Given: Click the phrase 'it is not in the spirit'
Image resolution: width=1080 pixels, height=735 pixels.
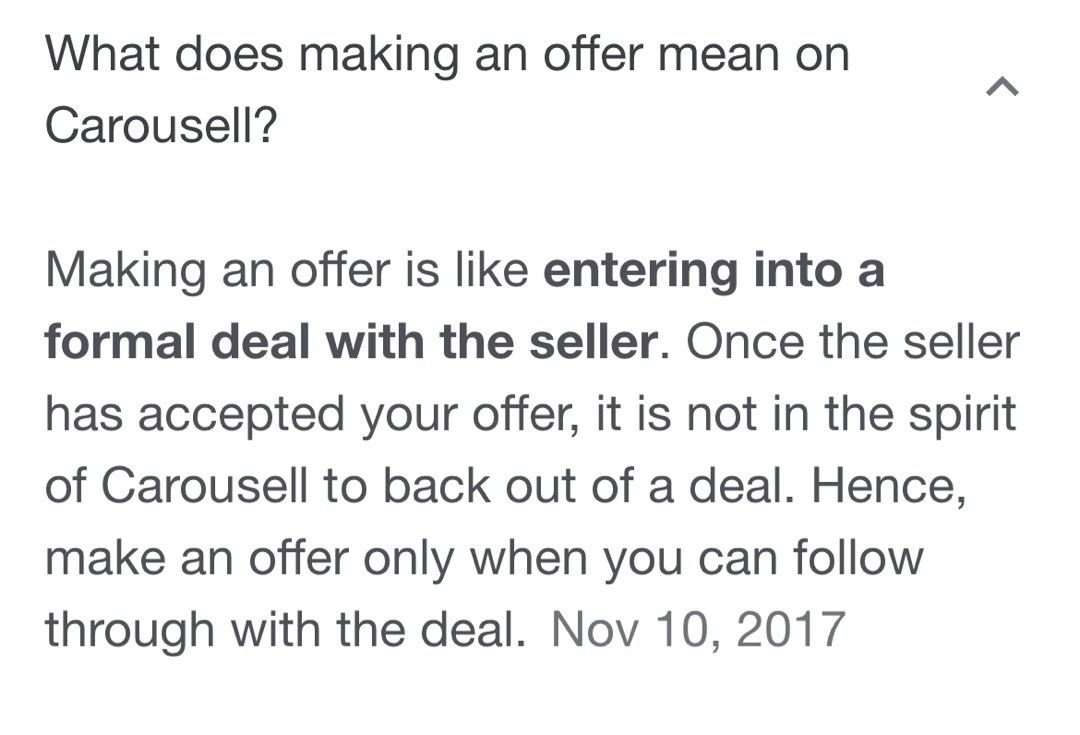Looking at the screenshot, I should (806, 415).
